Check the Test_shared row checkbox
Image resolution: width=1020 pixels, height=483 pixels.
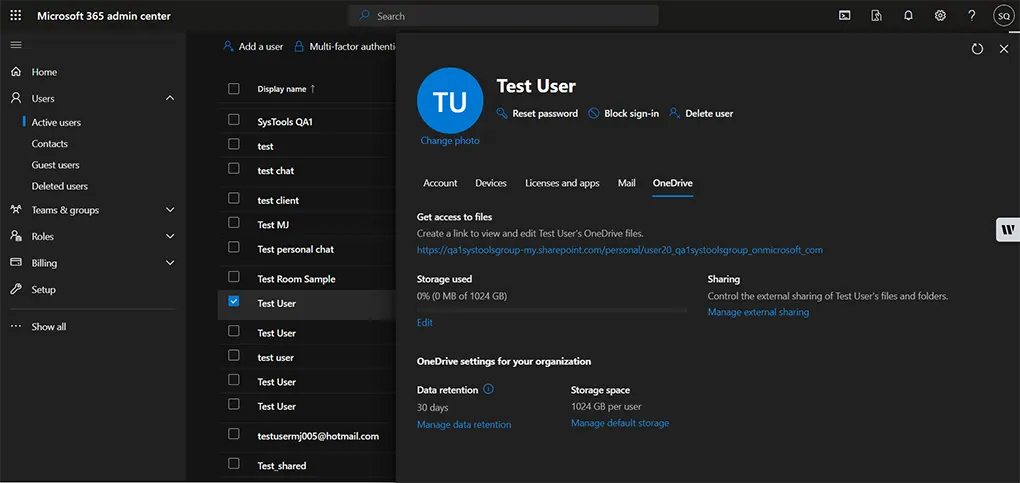(x=234, y=463)
